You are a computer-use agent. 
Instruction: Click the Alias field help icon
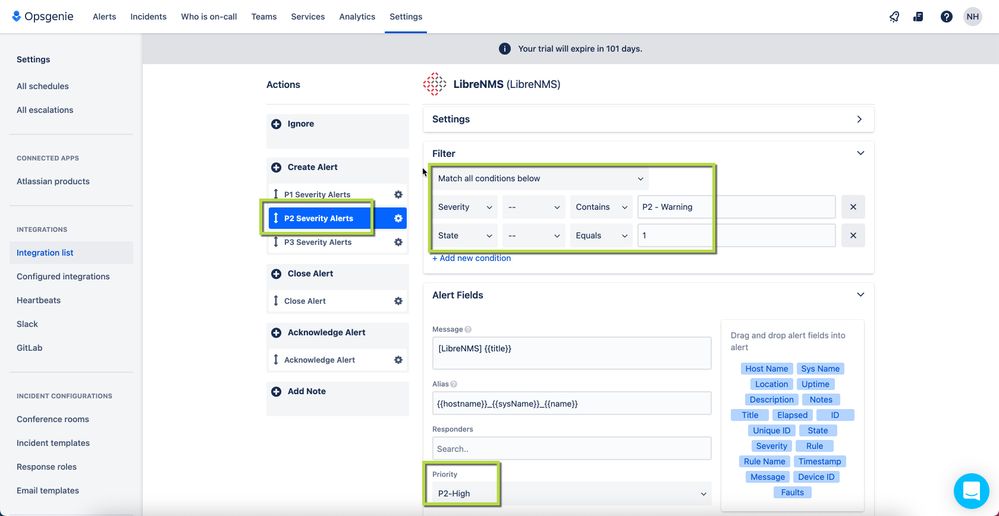point(454,385)
